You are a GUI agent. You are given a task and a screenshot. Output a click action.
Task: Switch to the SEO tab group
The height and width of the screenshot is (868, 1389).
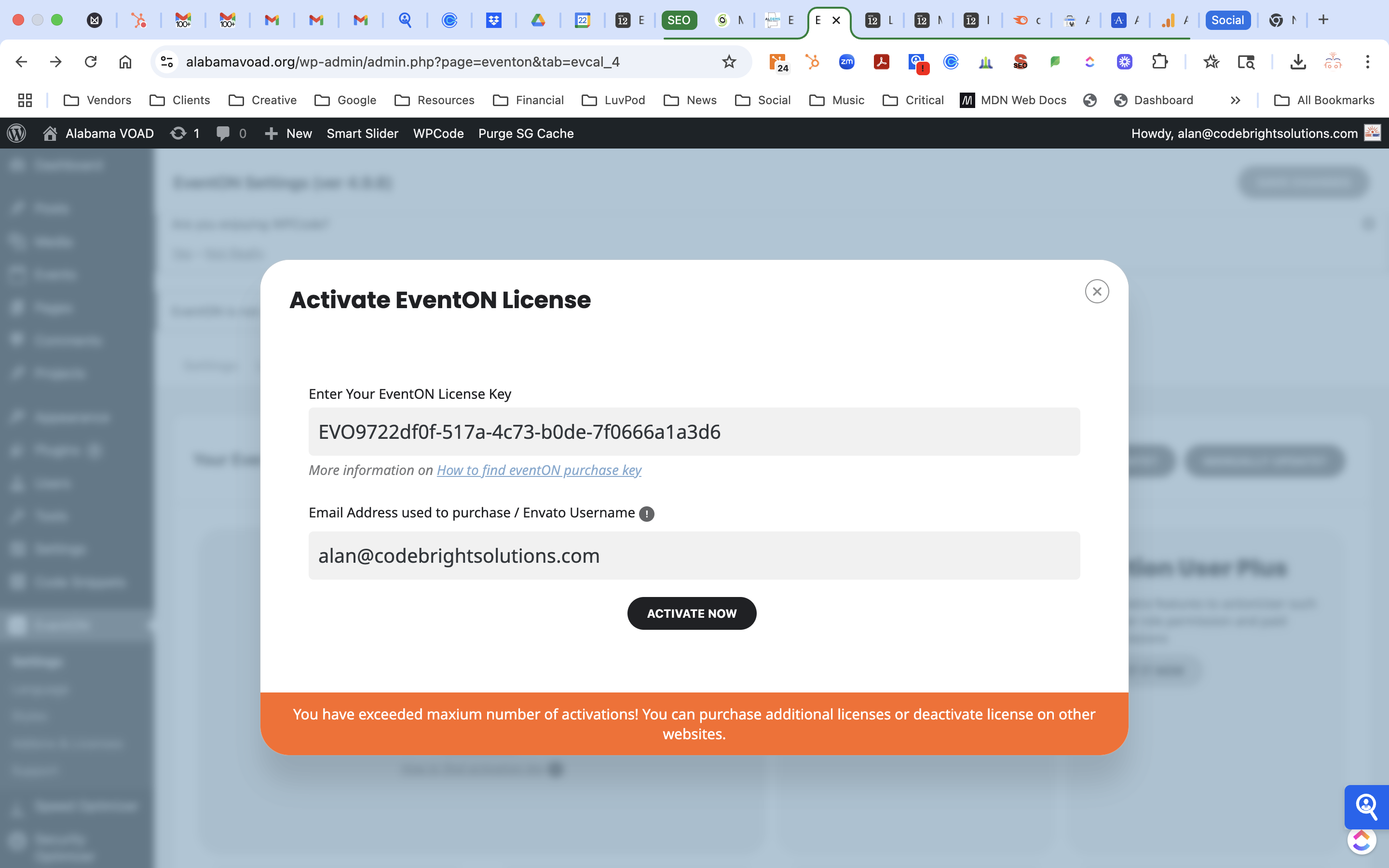pos(679,20)
